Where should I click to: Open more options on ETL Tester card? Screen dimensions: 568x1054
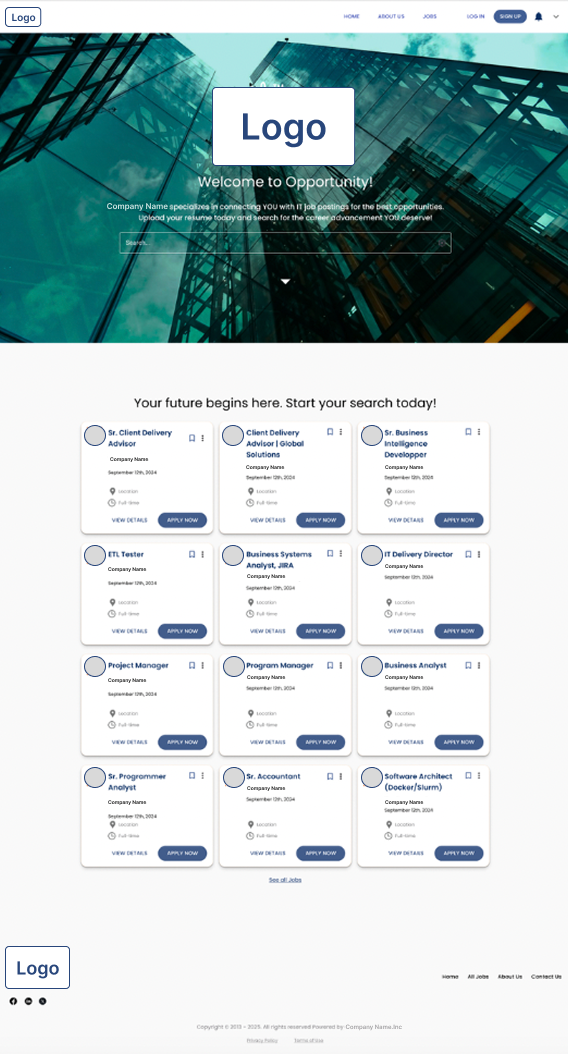click(202, 555)
